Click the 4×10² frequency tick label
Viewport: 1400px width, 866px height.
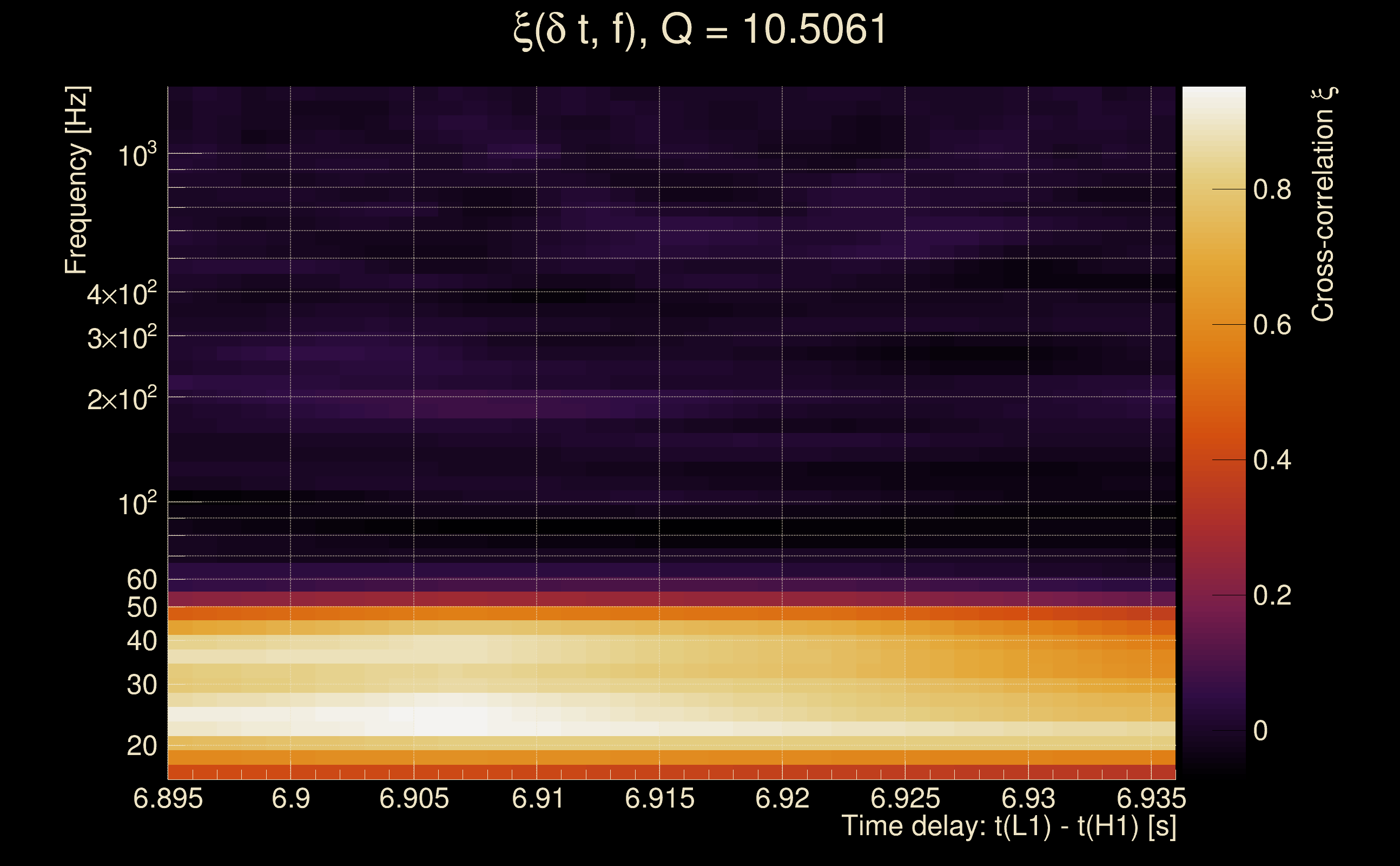(121, 294)
